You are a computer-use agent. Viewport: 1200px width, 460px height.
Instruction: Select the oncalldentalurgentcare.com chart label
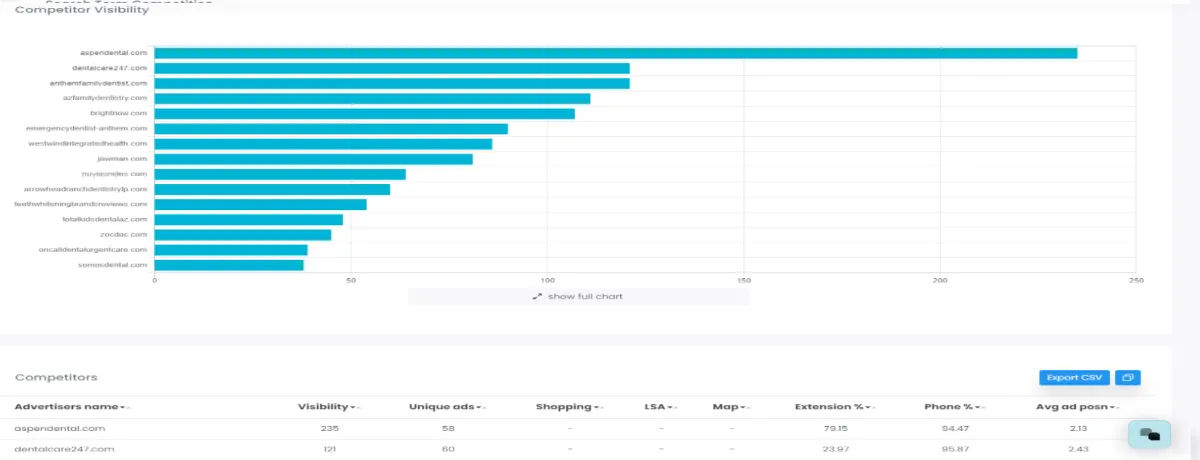93,249
